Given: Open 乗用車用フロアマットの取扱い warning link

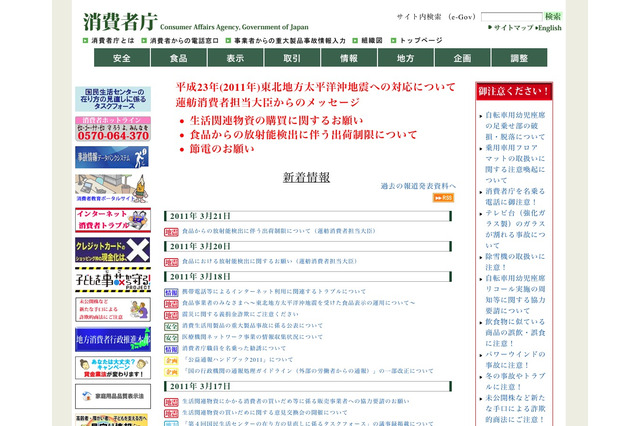Looking at the screenshot, I should tap(515, 164).
